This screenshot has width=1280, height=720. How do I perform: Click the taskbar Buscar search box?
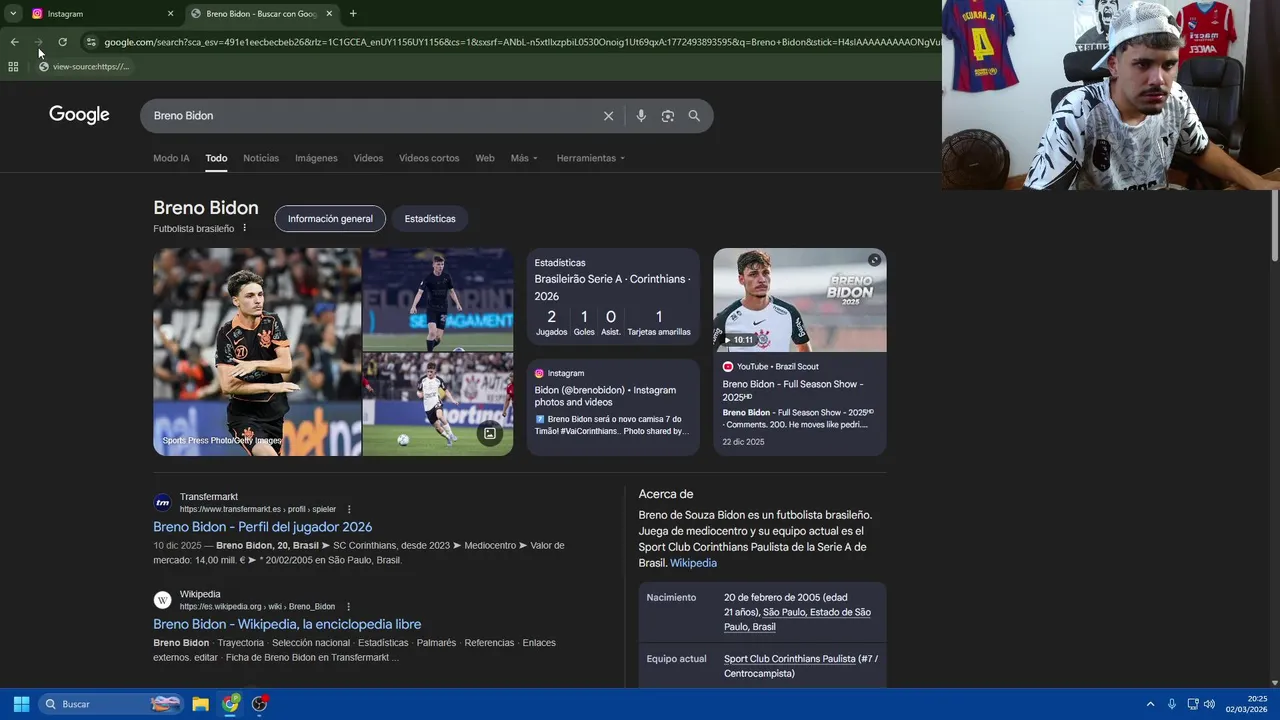click(112, 704)
